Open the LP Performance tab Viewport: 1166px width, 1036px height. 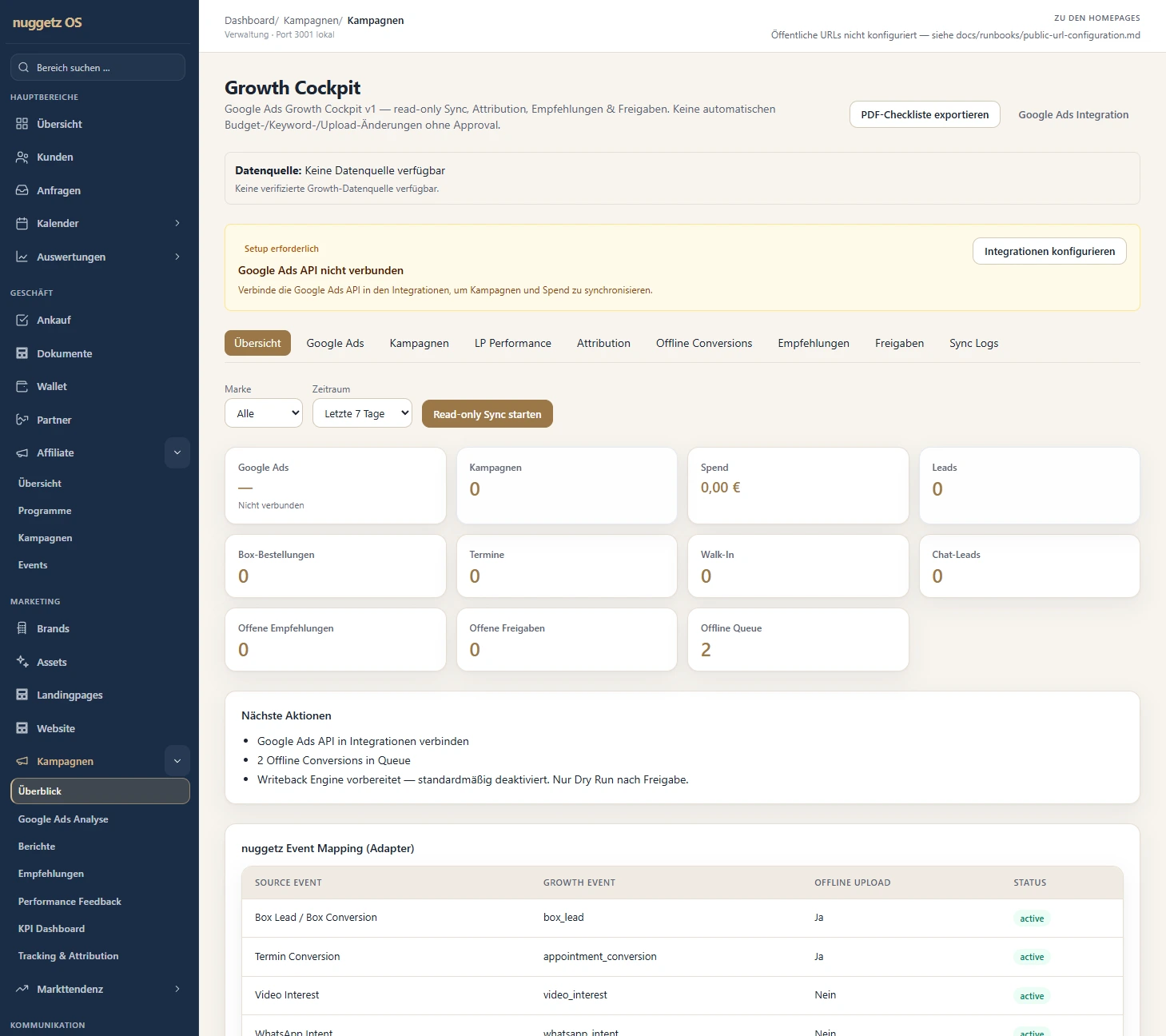pos(513,343)
